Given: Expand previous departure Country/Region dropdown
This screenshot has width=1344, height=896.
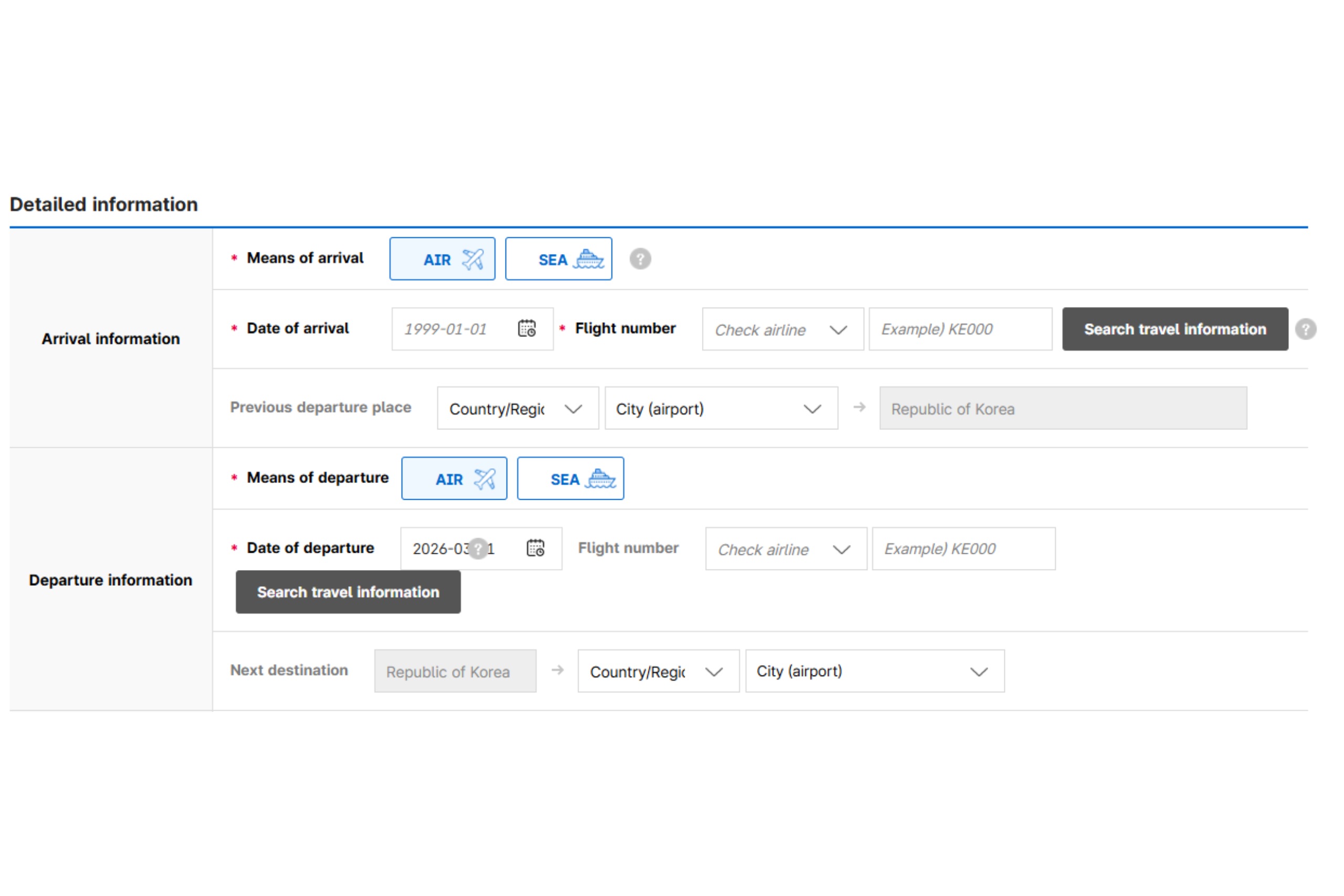Looking at the screenshot, I should (x=517, y=408).
